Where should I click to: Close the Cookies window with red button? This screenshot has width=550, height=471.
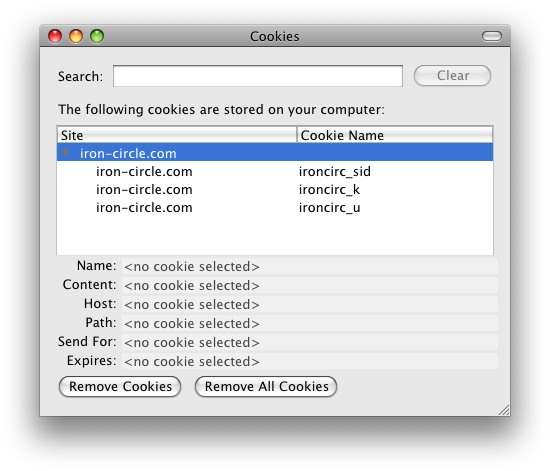click(55, 36)
